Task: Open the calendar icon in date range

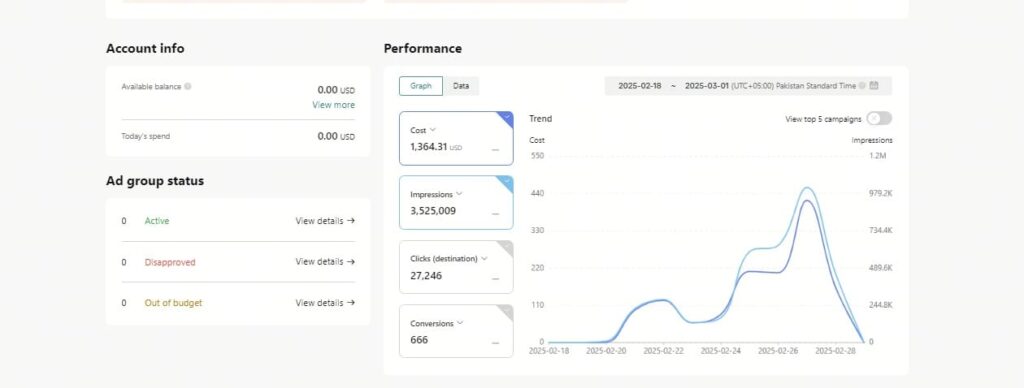Action: (x=874, y=86)
